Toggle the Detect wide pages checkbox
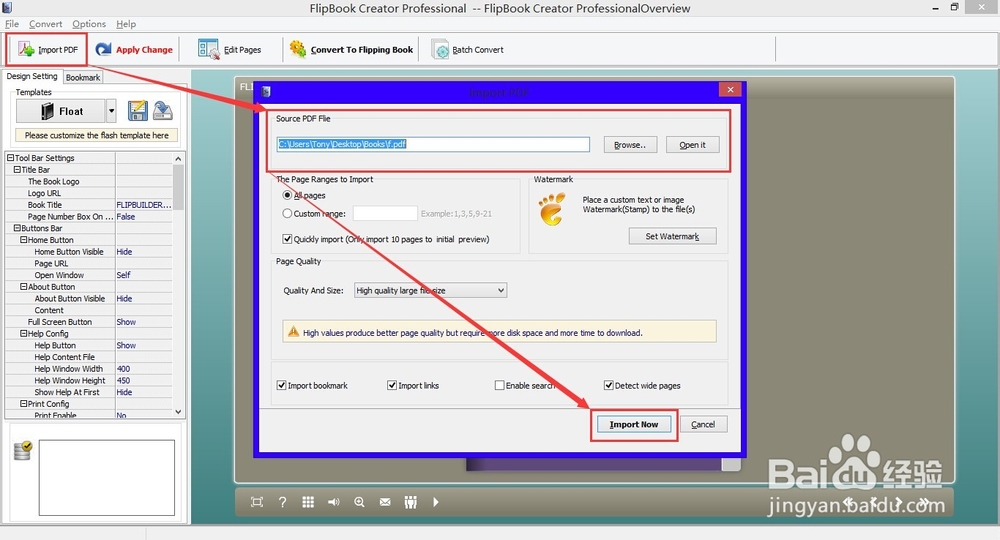The width and height of the screenshot is (1000, 540). (608, 385)
